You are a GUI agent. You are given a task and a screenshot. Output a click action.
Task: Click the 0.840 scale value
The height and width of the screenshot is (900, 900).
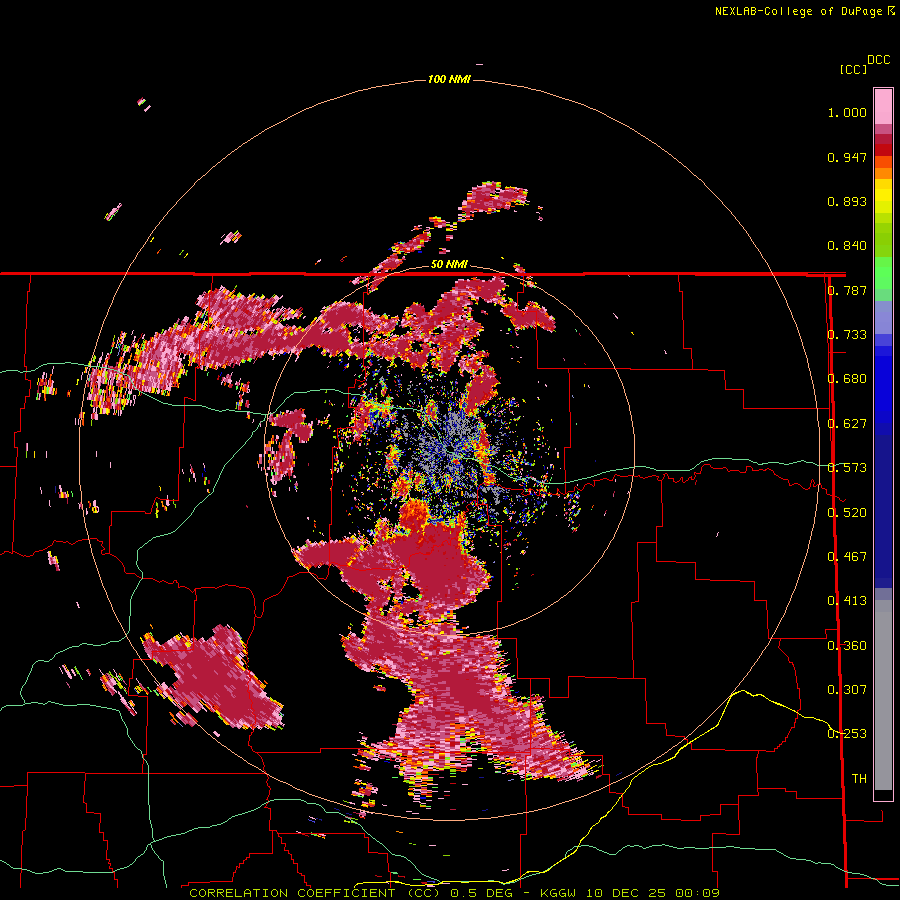pyautogui.click(x=847, y=246)
